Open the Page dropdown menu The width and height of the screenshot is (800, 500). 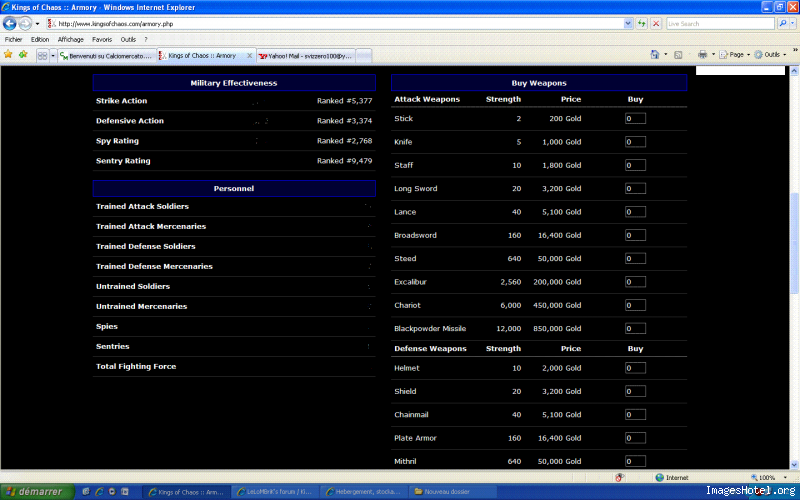pyautogui.click(x=735, y=55)
